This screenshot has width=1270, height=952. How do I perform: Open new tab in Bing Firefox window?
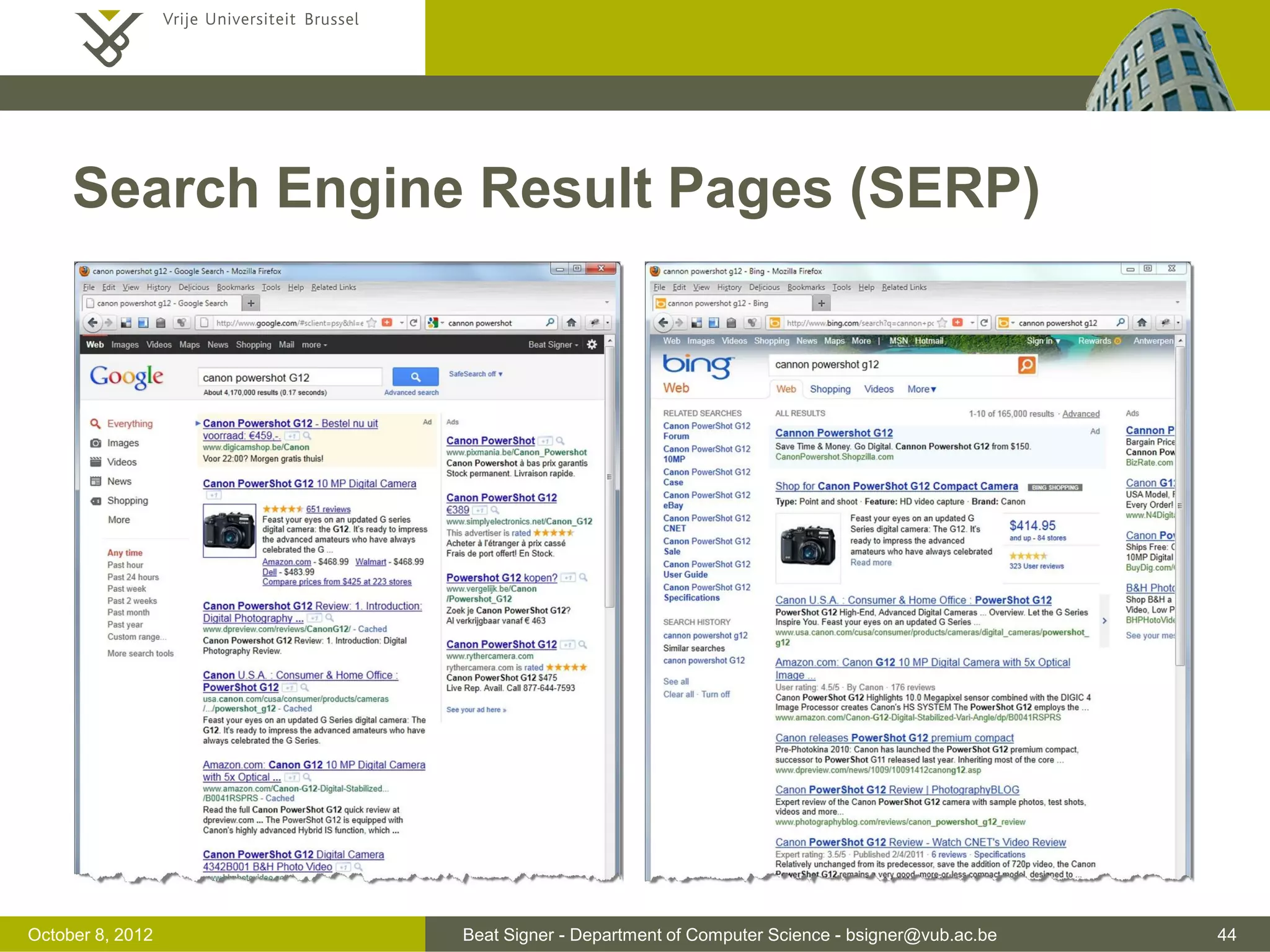tap(821, 303)
